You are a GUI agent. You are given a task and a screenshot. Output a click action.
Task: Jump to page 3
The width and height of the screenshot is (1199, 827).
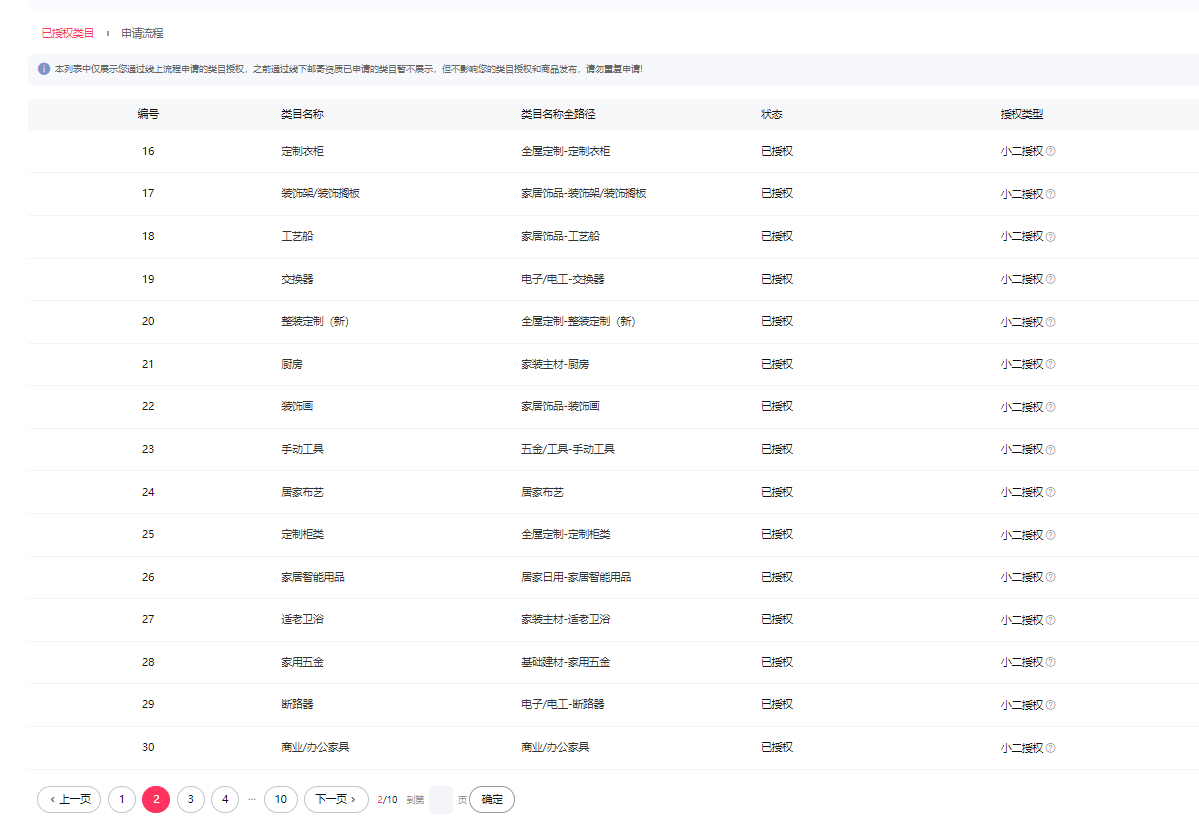coord(190,799)
